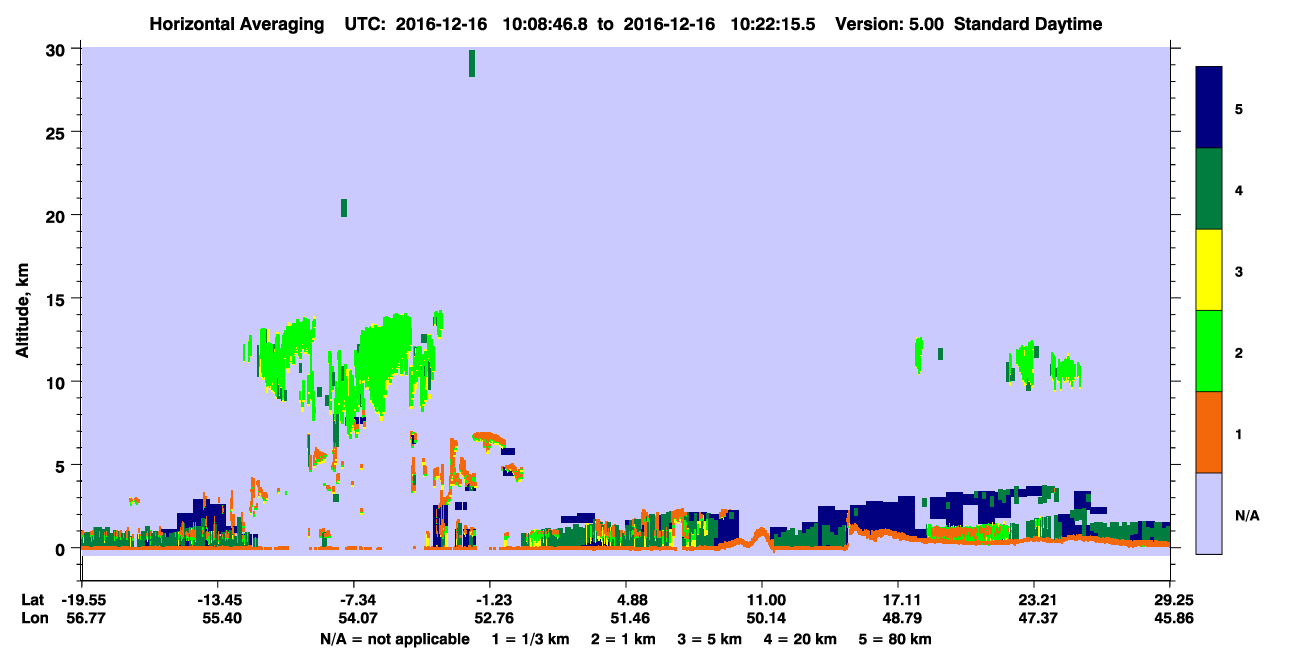Click longitude value 56.77
The width and height of the screenshot is (1300, 667).
coord(84,618)
